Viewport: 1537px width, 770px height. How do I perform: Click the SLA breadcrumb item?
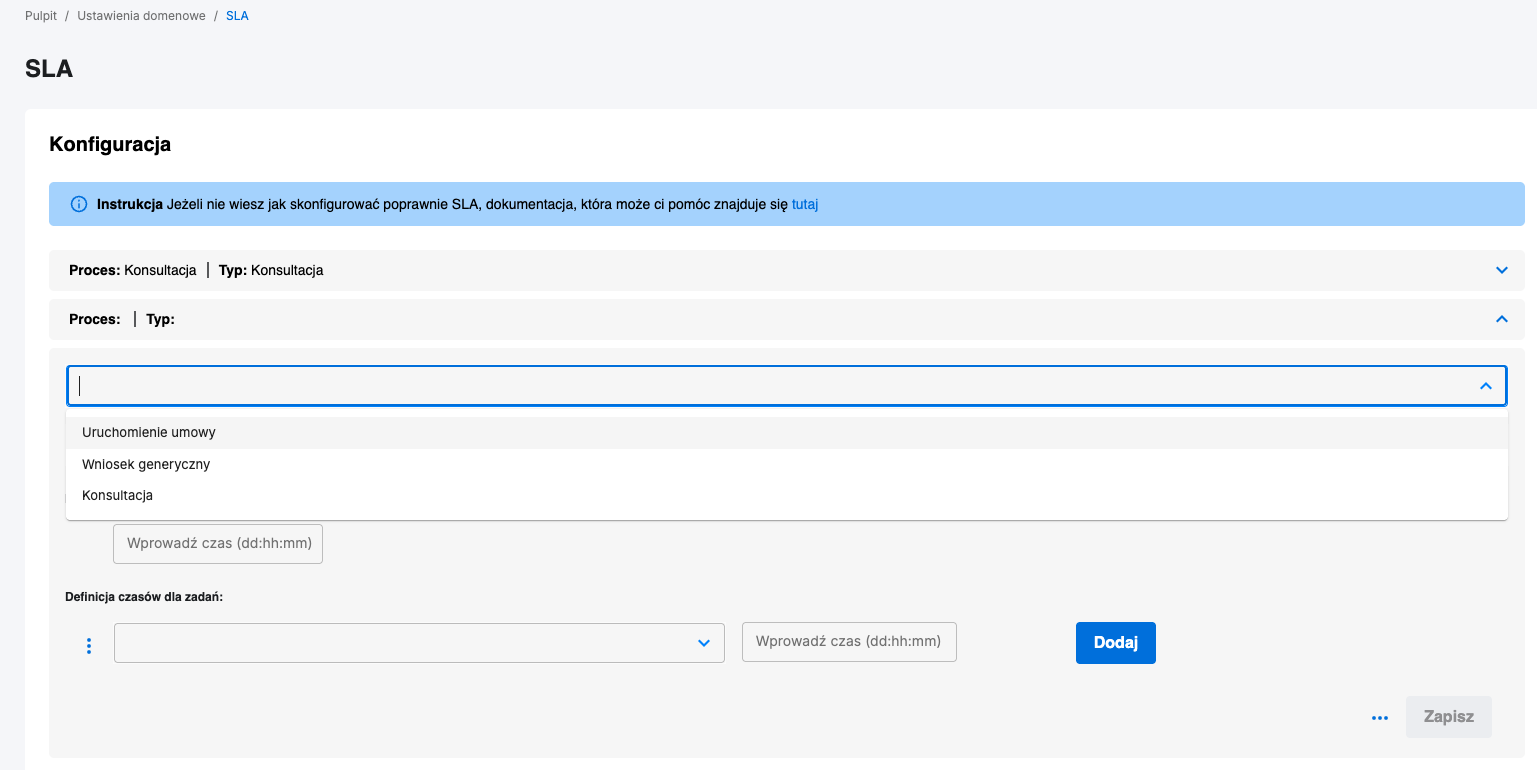click(237, 16)
